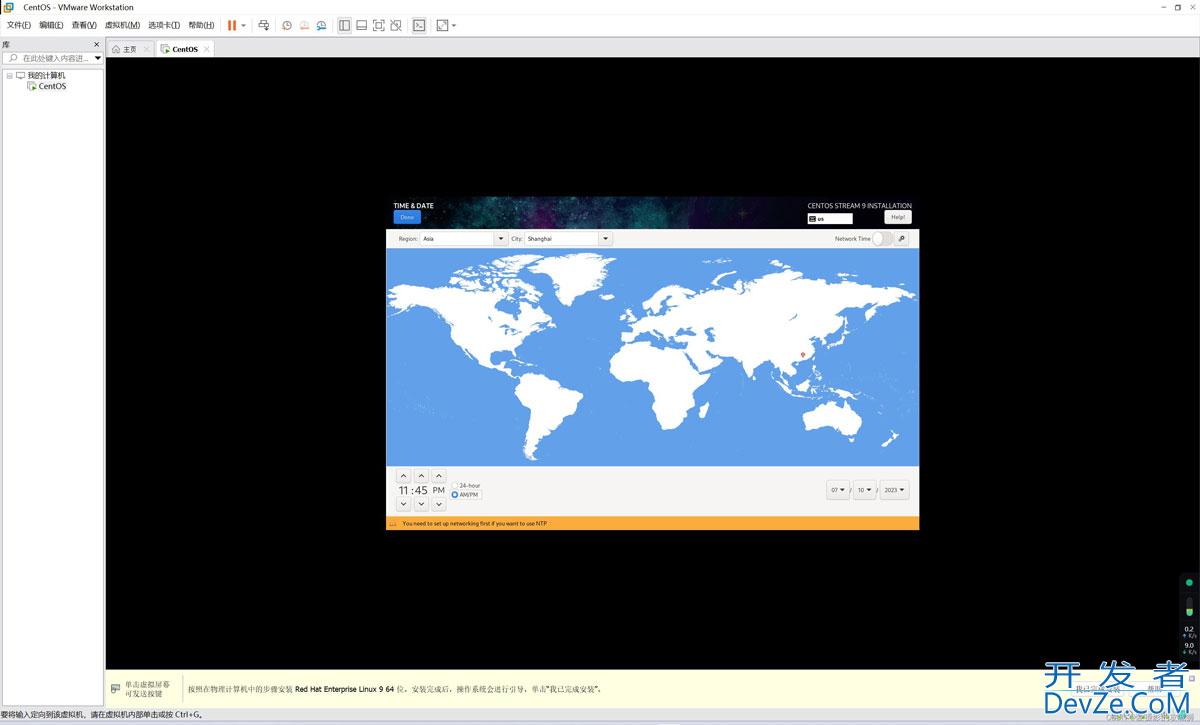Open the snapshot manager icon
The width and height of the screenshot is (1200, 725).
321,25
